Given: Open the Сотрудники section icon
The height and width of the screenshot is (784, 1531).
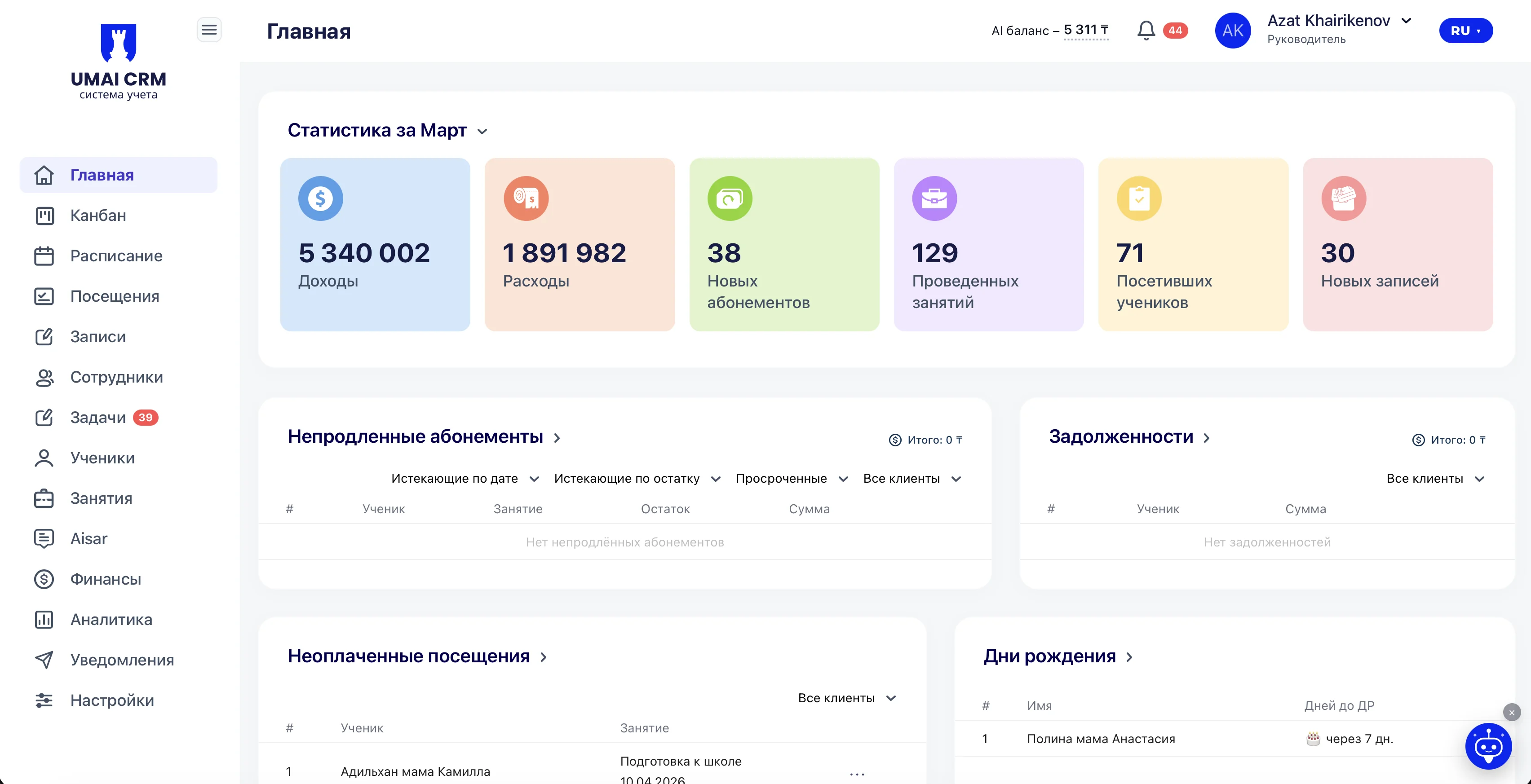Looking at the screenshot, I should tap(44, 377).
